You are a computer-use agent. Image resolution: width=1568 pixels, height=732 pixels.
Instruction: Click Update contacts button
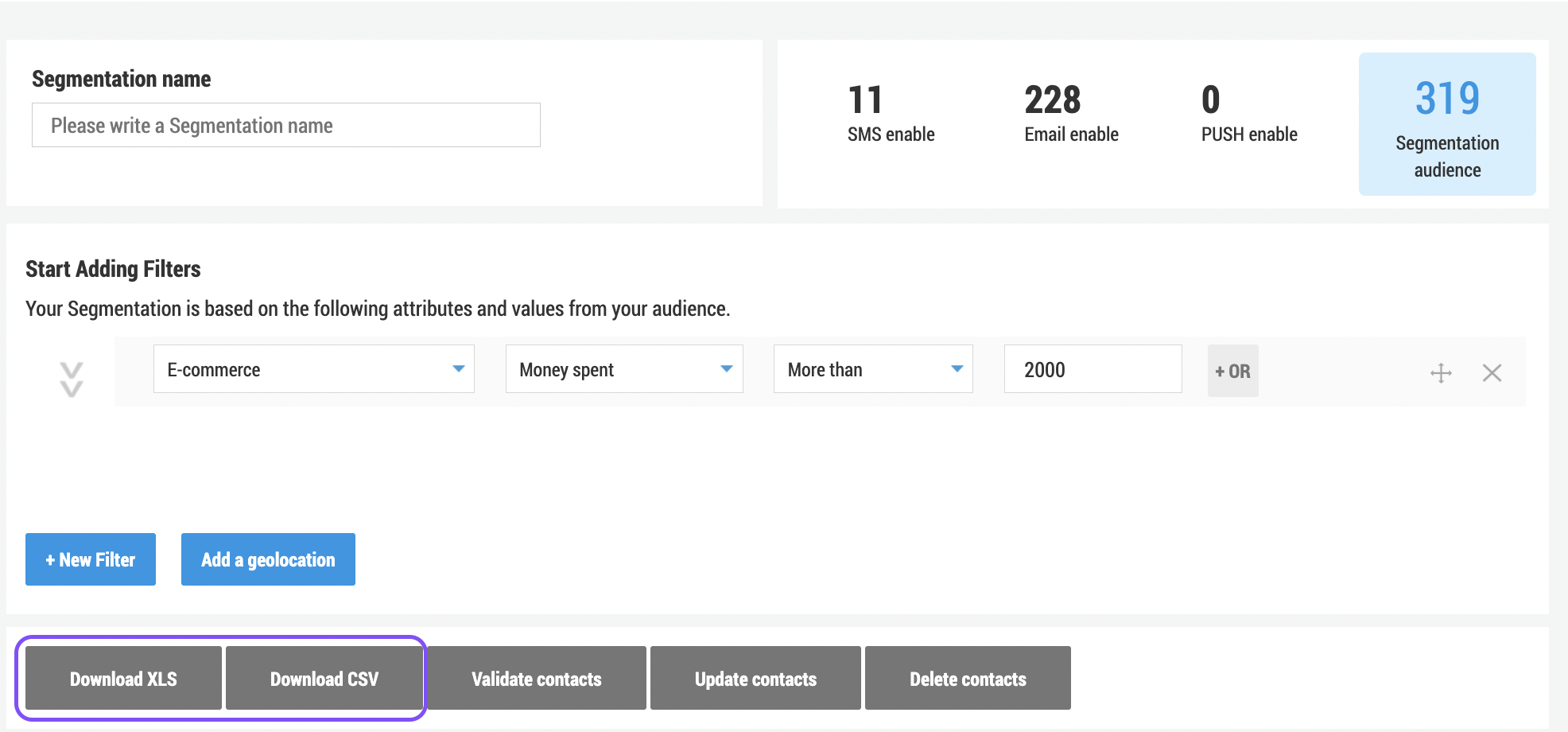pyautogui.click(x=755, y=678)
